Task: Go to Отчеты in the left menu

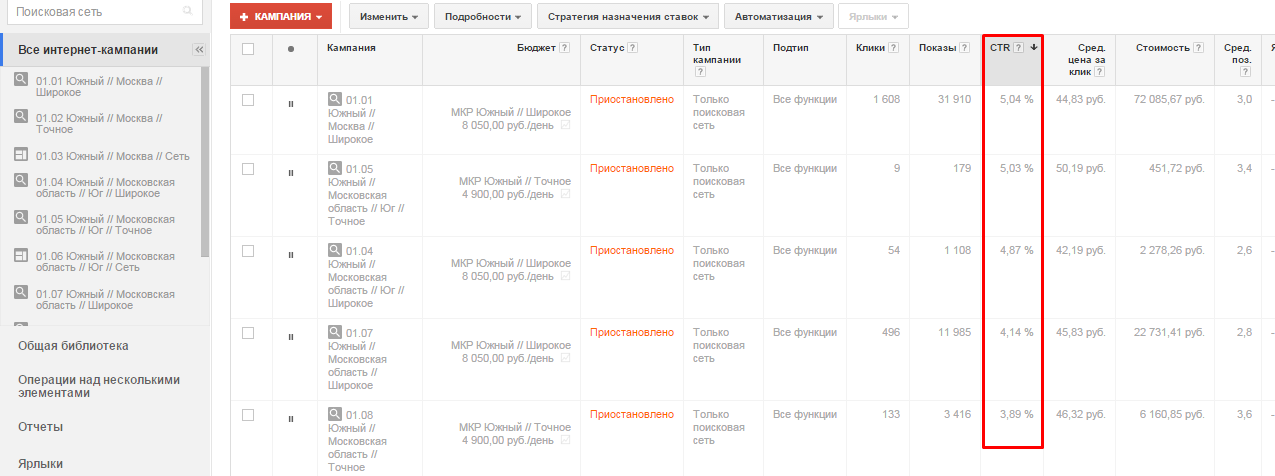Action: [x=40, y=427]
